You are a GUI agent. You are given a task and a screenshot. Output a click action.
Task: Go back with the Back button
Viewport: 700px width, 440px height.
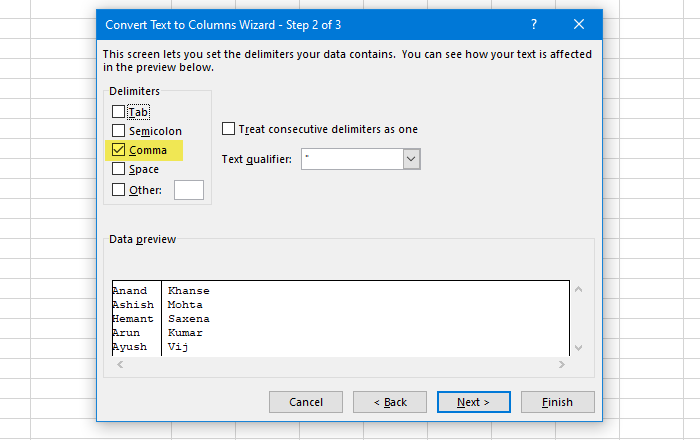click(x=390, y=402)
